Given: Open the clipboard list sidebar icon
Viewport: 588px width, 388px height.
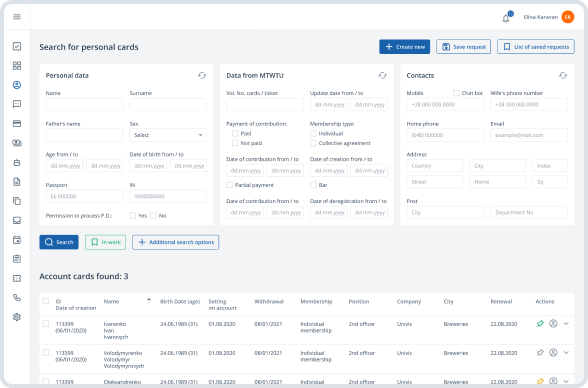Looking at the screenshot, I should coord(17,259).
